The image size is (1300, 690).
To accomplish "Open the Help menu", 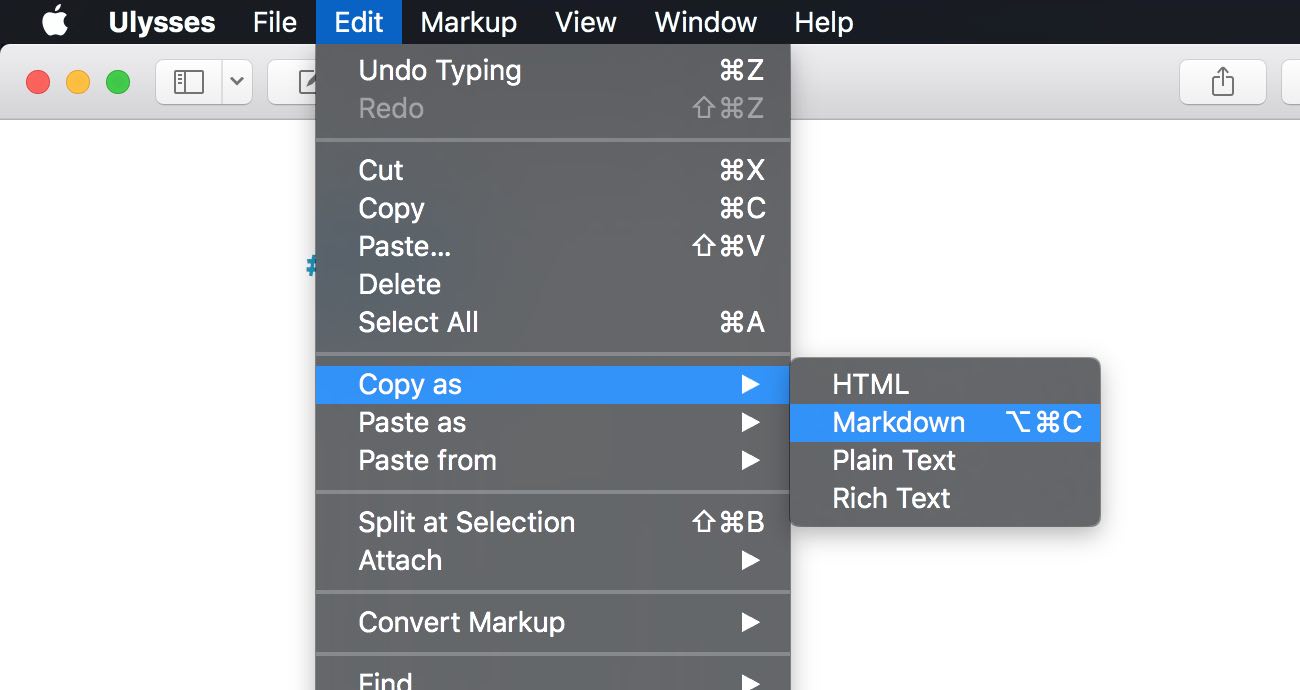I will tap(824, 22).
